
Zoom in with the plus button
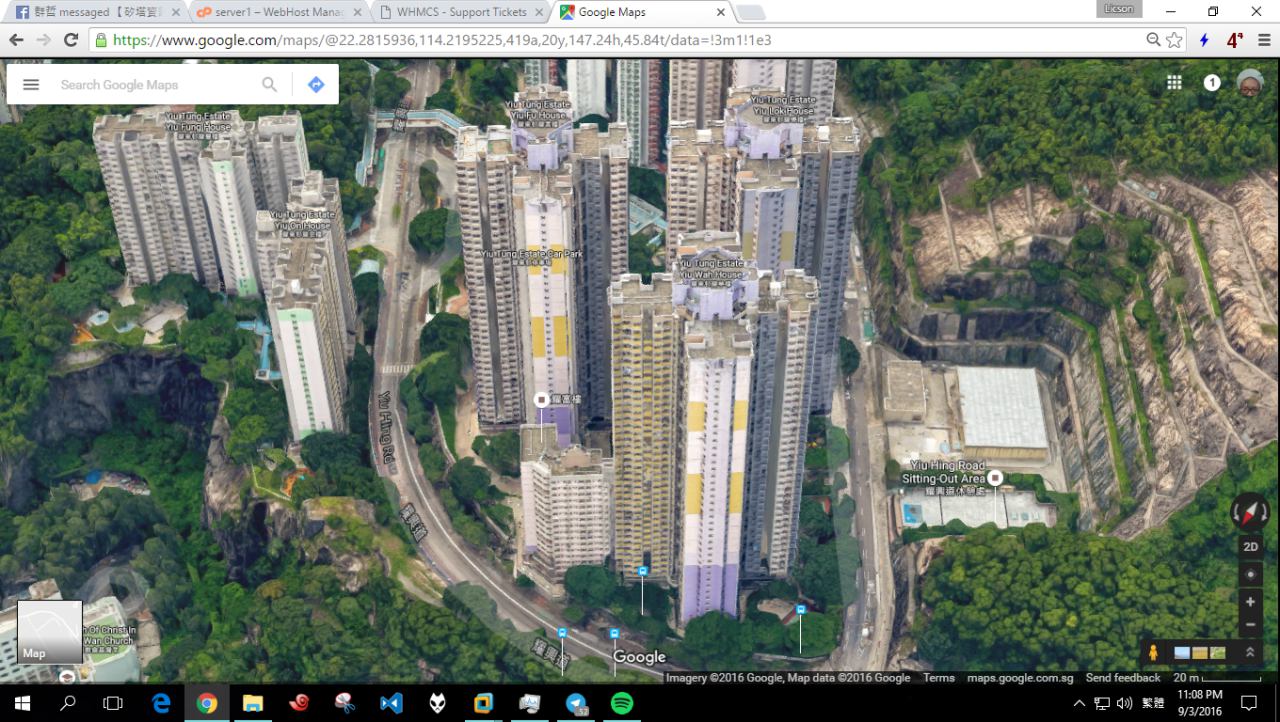(1250, 602)
